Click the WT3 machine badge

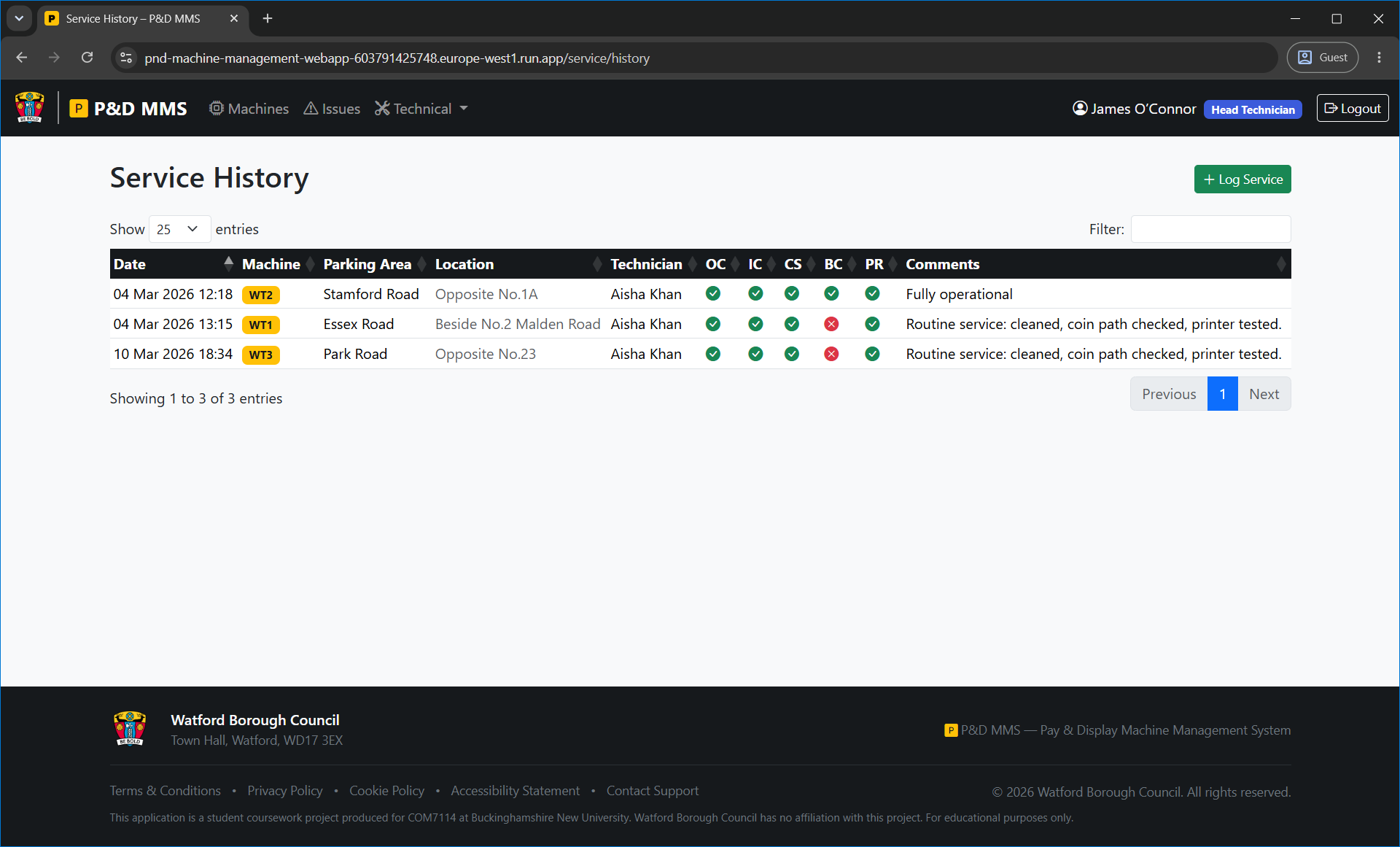[x=260, y=355]
